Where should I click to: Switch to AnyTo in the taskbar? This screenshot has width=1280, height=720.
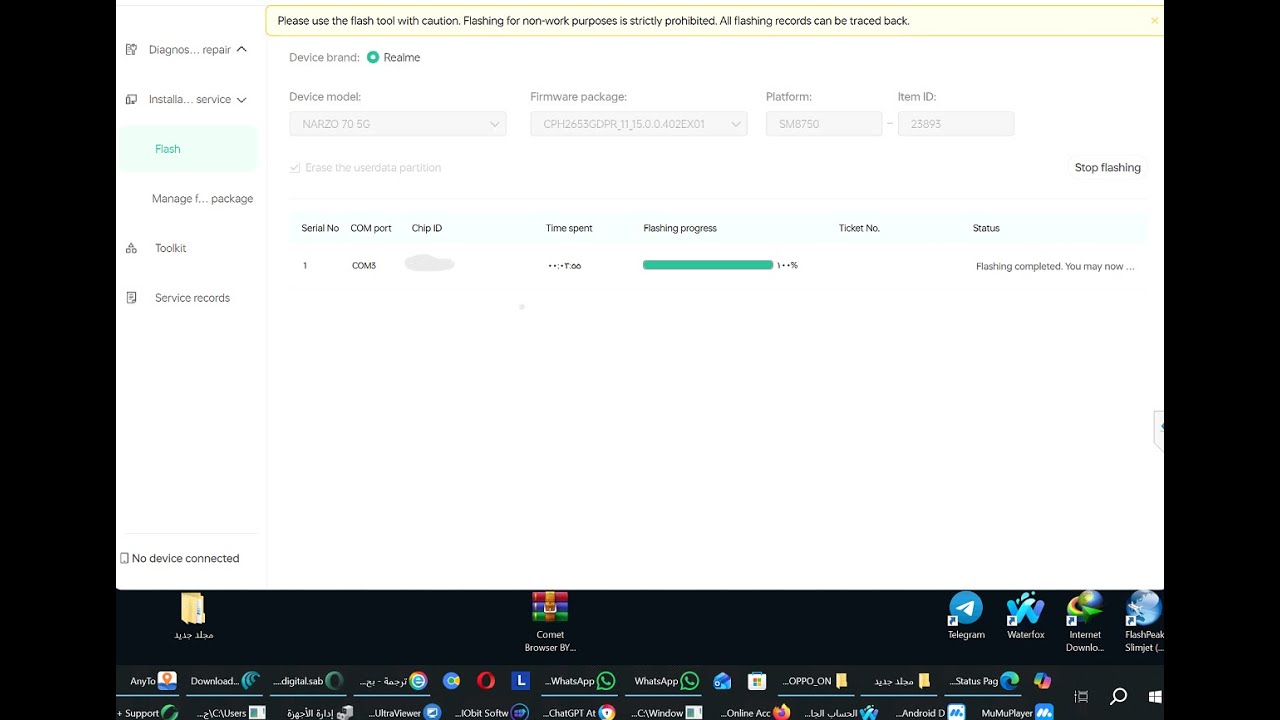pos(153,681)
